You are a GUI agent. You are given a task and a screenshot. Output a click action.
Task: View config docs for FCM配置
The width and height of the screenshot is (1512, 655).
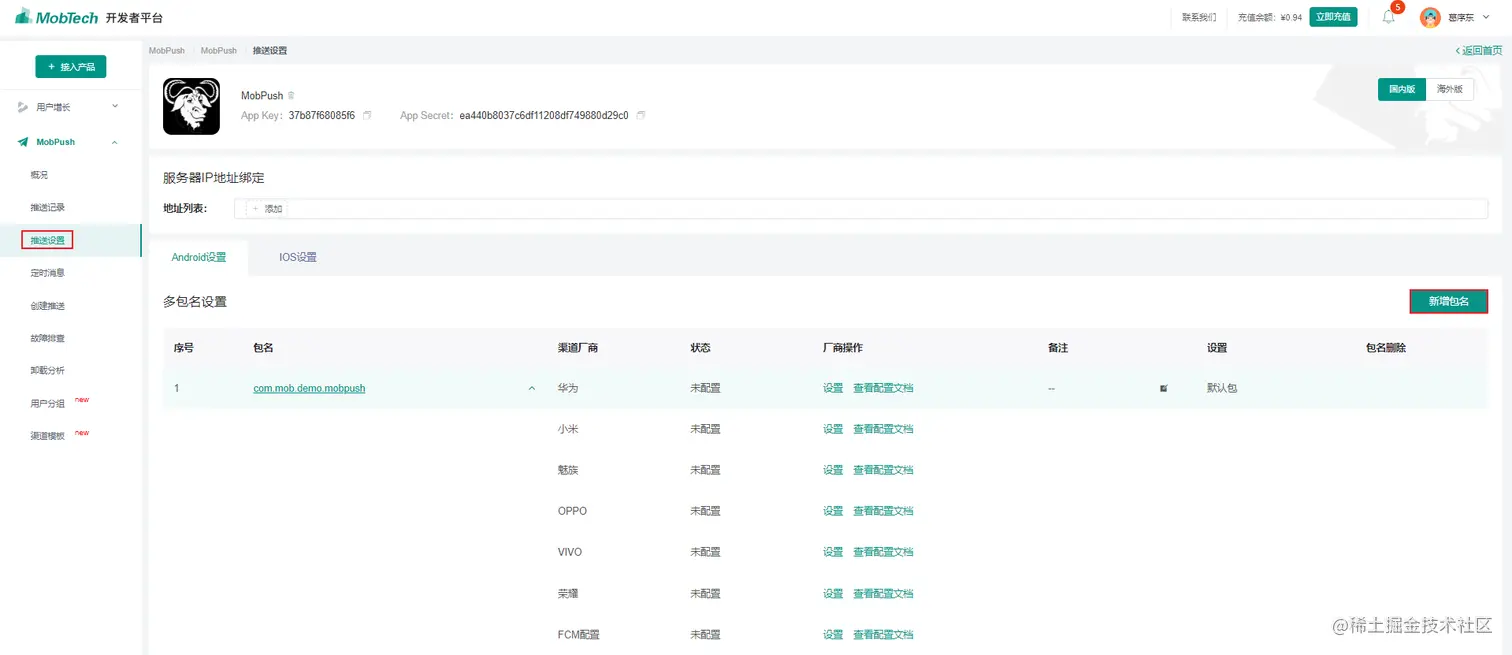[x=883, y=634]
